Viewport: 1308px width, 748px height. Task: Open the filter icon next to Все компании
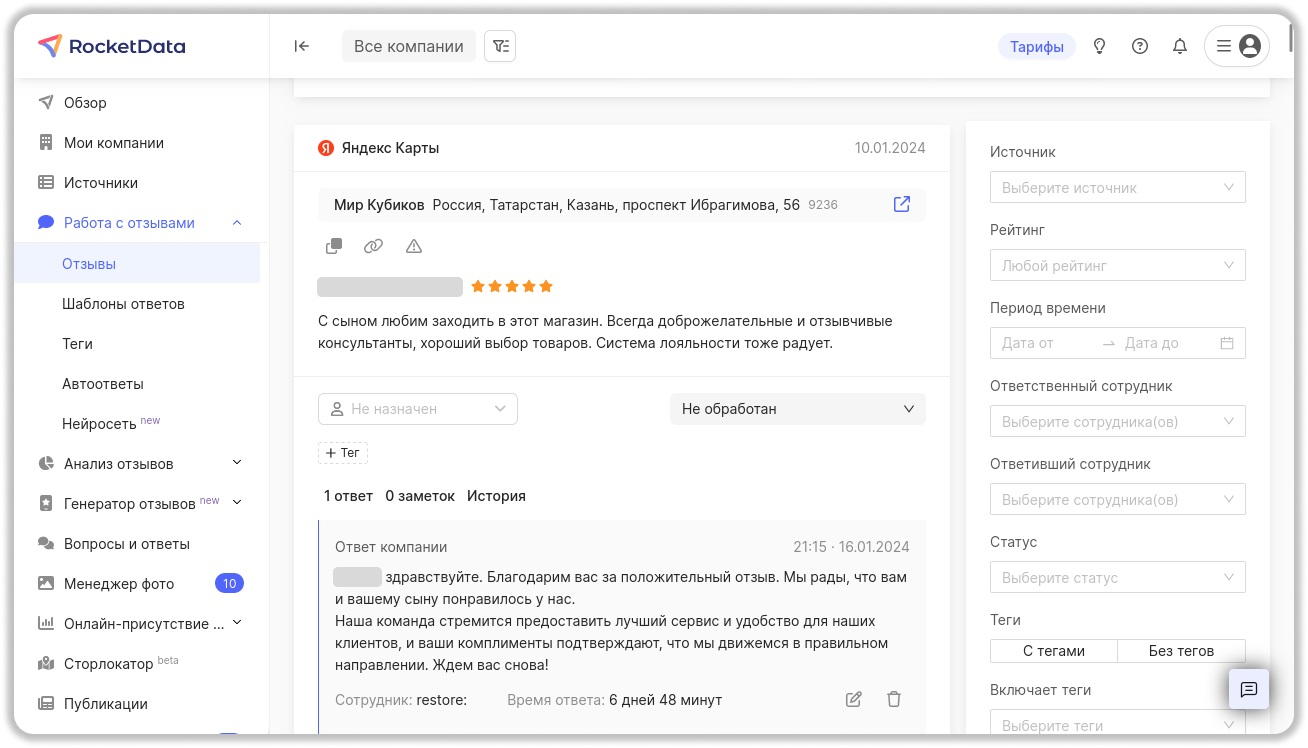500,46
